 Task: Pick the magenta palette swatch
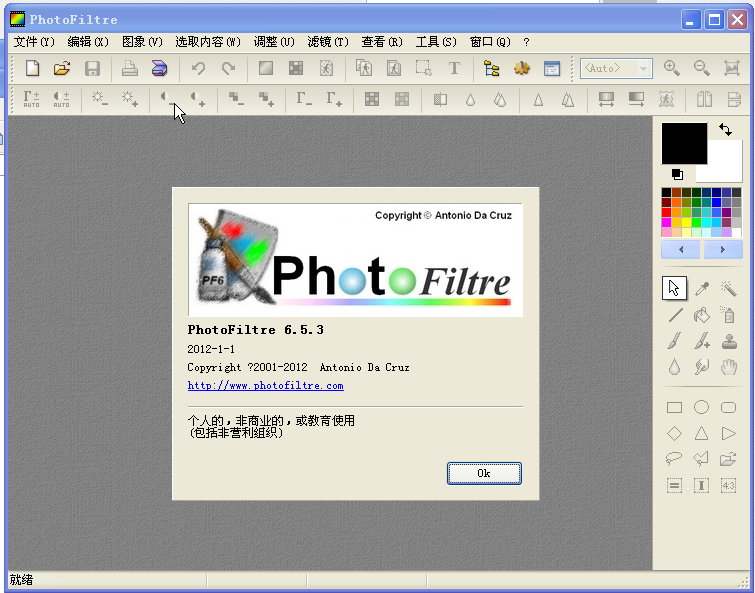click(x=666, y=222)
